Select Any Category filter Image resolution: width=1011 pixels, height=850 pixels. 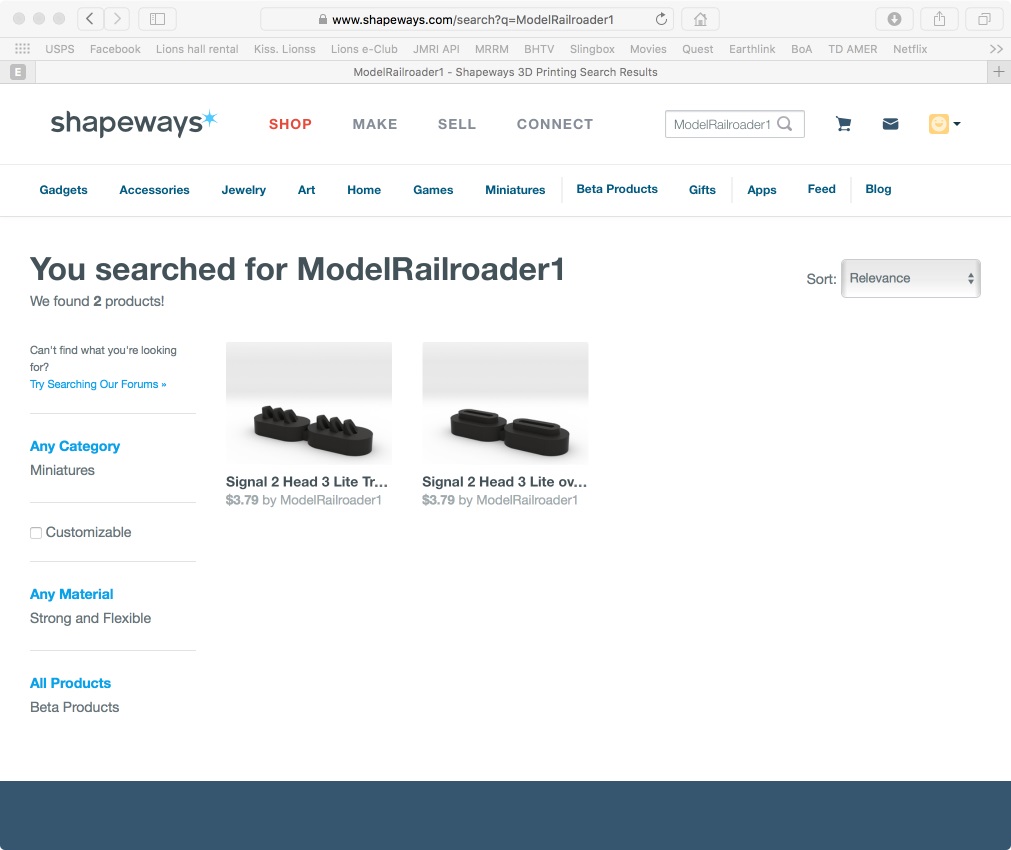[x=75, y=446]
